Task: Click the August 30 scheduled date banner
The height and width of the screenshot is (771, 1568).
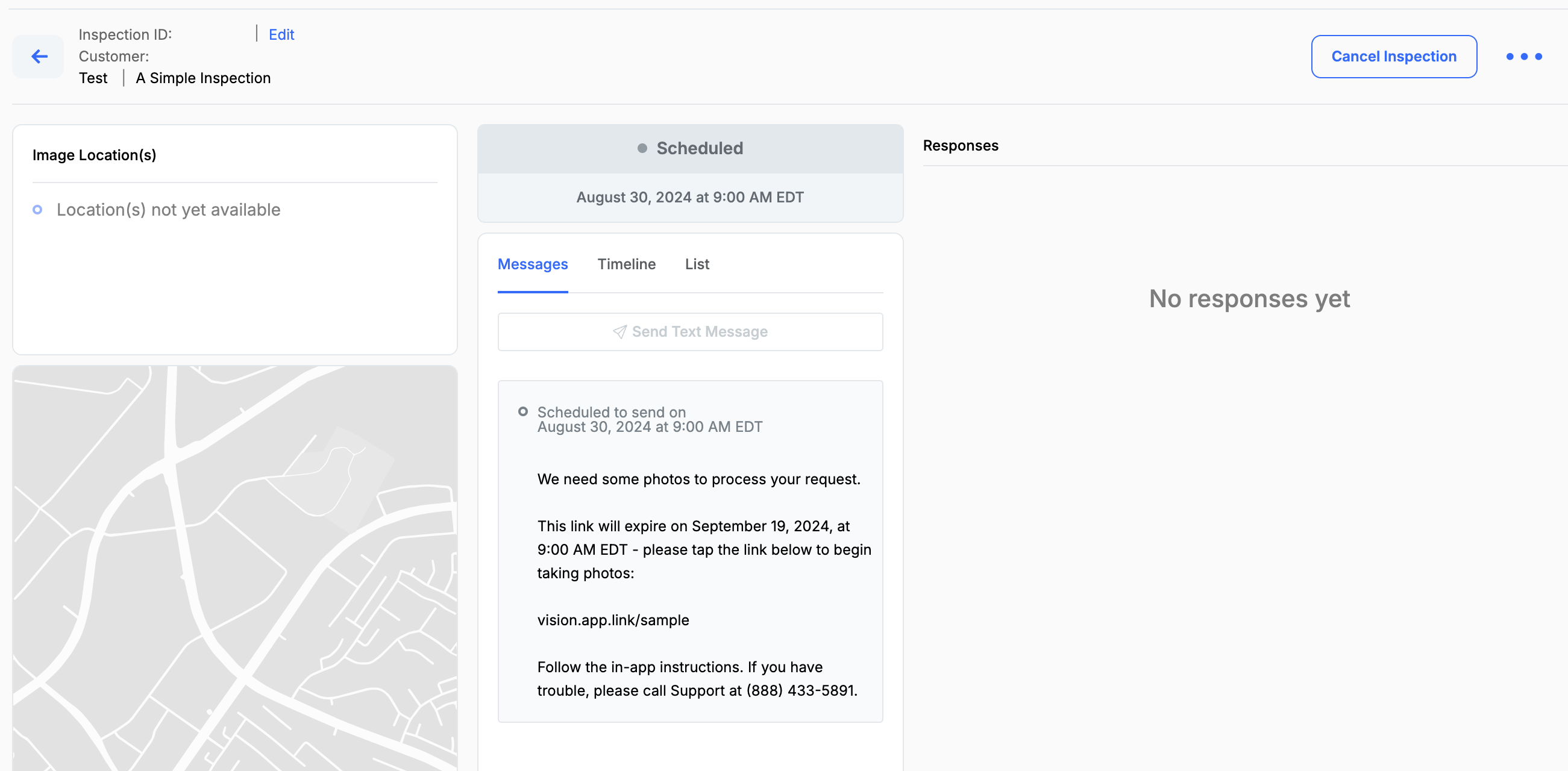Action: 689,197
